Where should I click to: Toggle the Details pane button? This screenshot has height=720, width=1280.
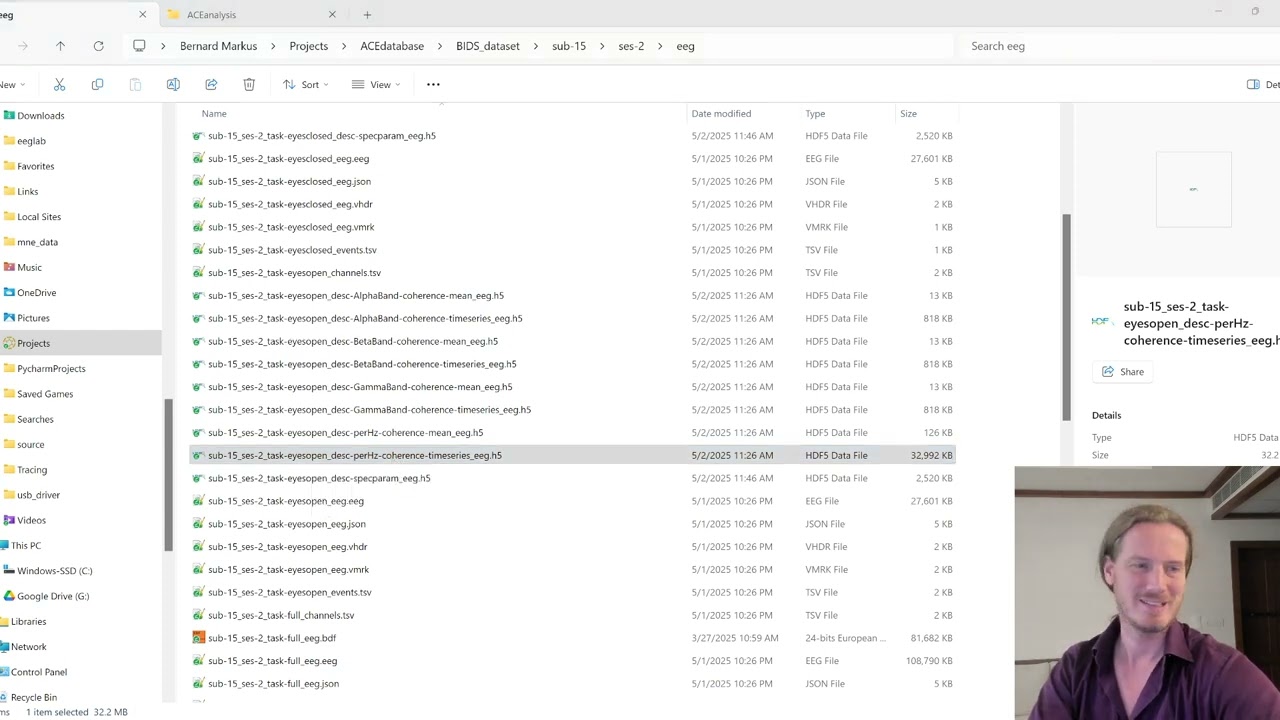[x=1263, y=85]
